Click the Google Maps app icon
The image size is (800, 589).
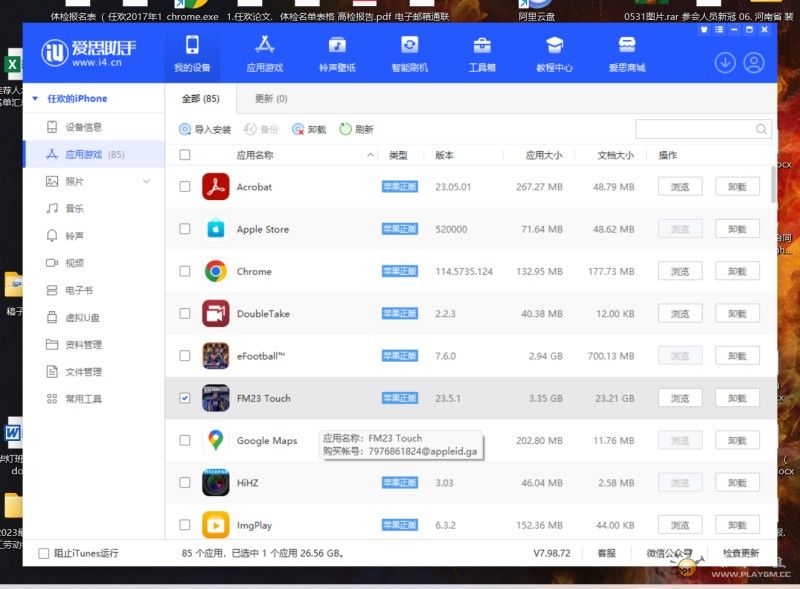(215, 440)
